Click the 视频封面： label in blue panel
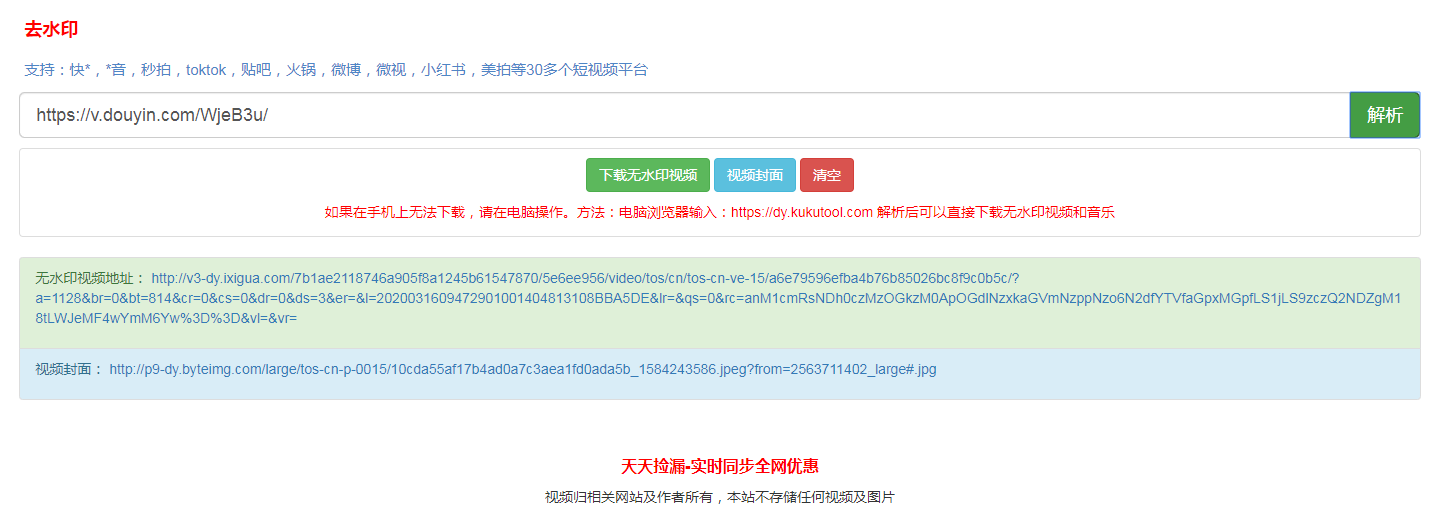The width and height of the screenshot is (1439, 532). click(x=69, y=369)
